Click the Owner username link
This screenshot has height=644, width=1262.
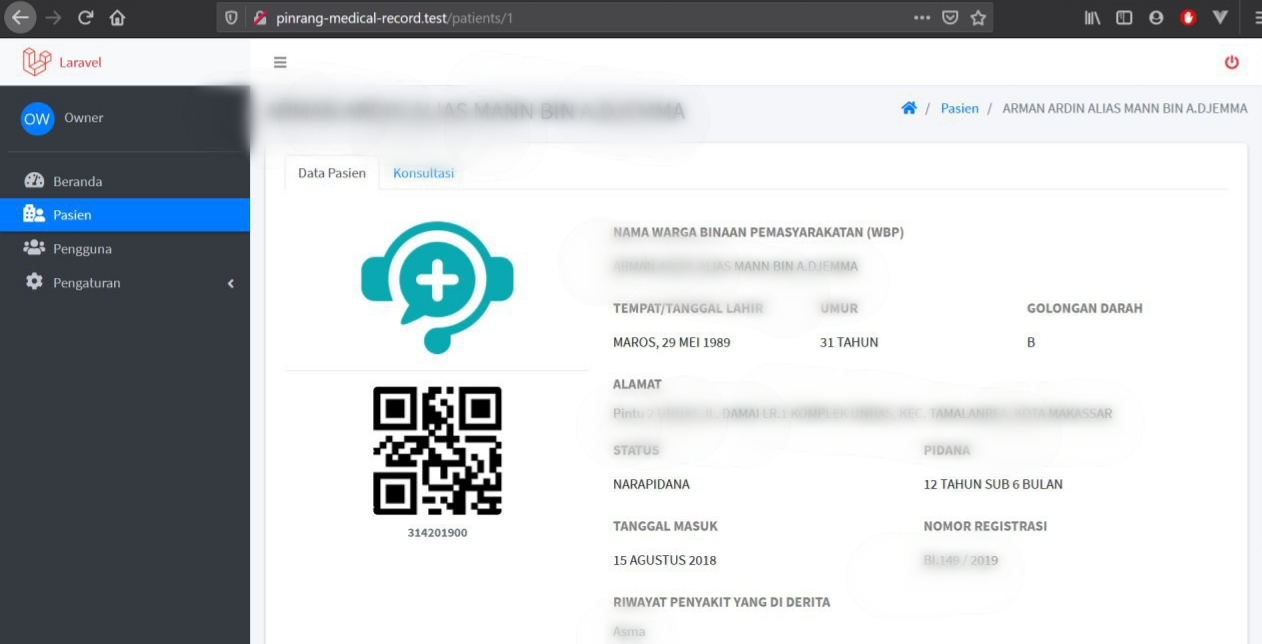tap(84, 118)
